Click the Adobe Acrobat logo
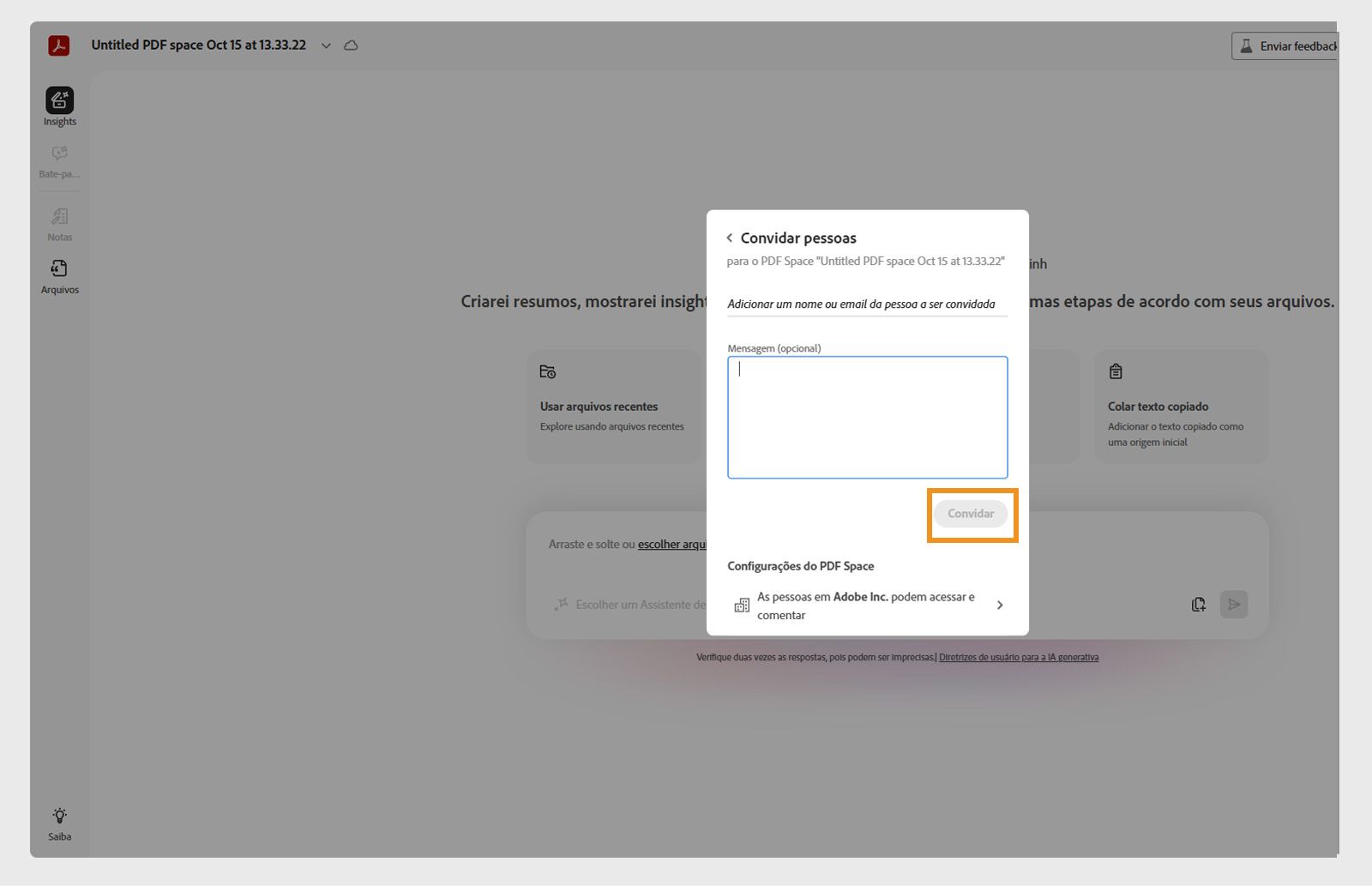Image resolution: width=1372 pixels, height=886 pixels. point(57,45)
